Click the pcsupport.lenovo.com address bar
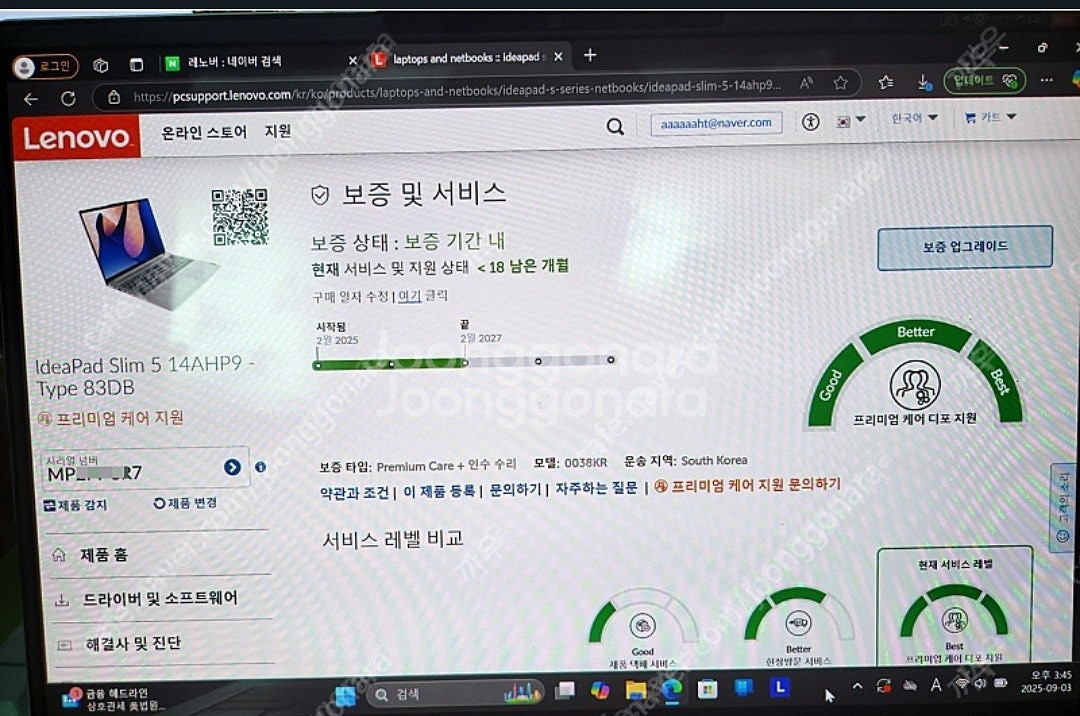1080x716 pixels. point(457,90)
